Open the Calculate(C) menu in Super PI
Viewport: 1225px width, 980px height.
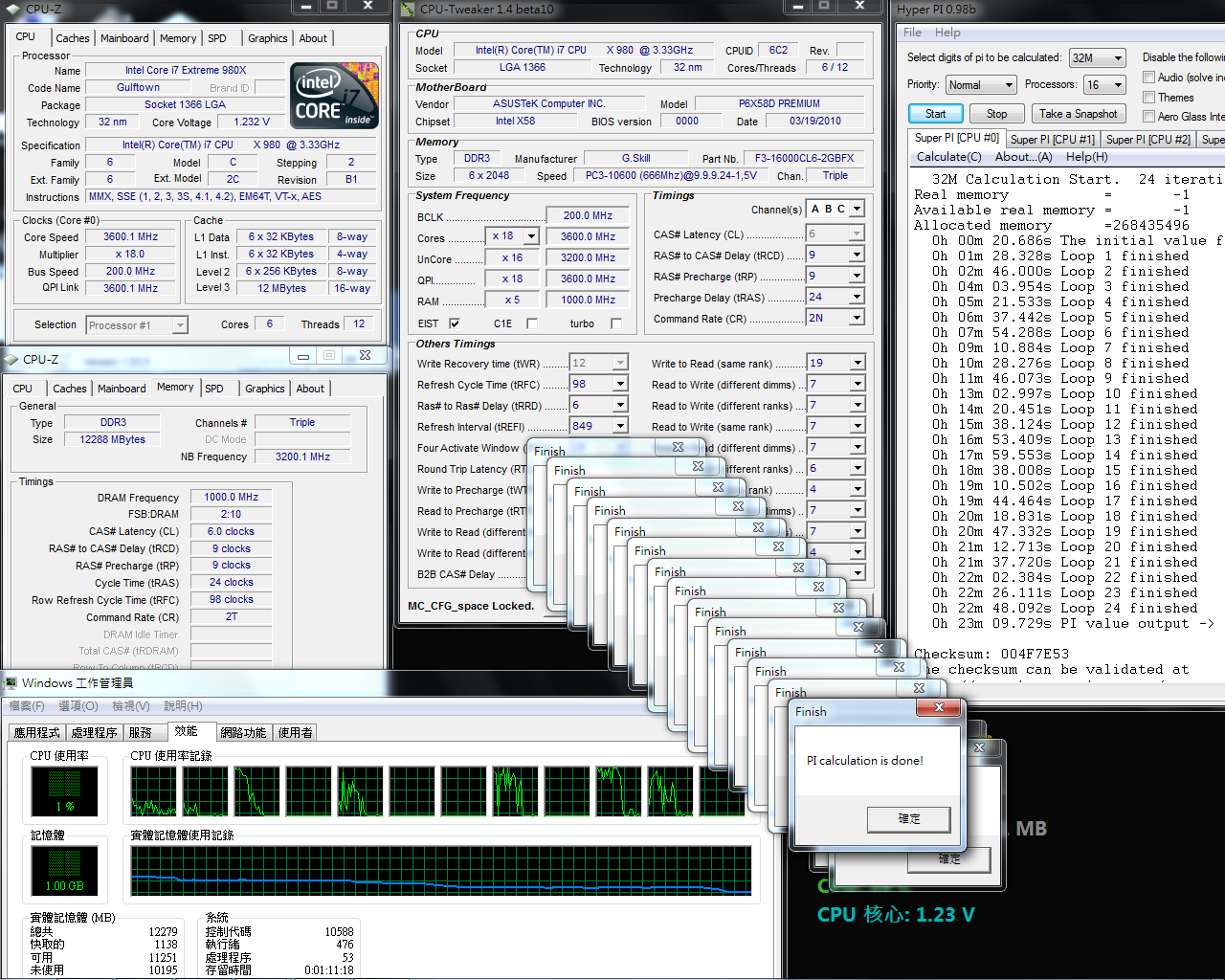[948, 157]
